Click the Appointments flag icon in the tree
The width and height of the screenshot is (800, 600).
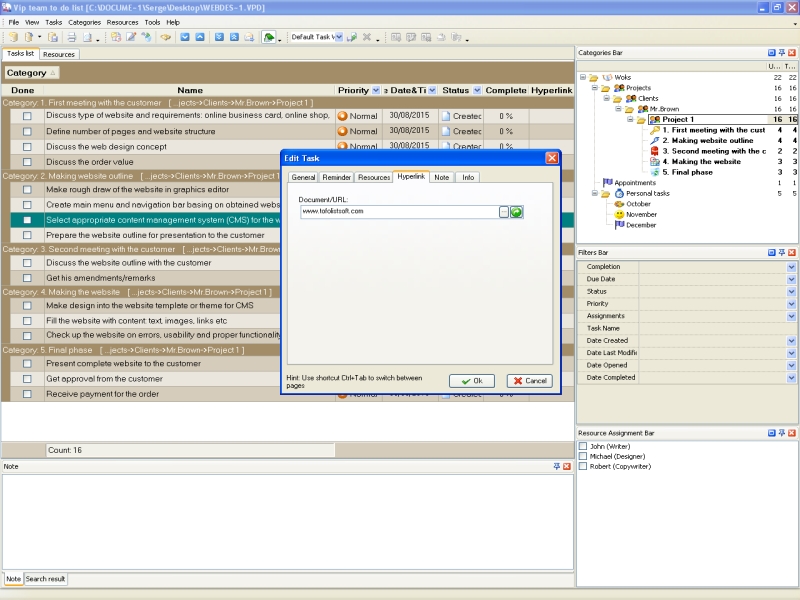pyautogui.click(x=606, y=183)
